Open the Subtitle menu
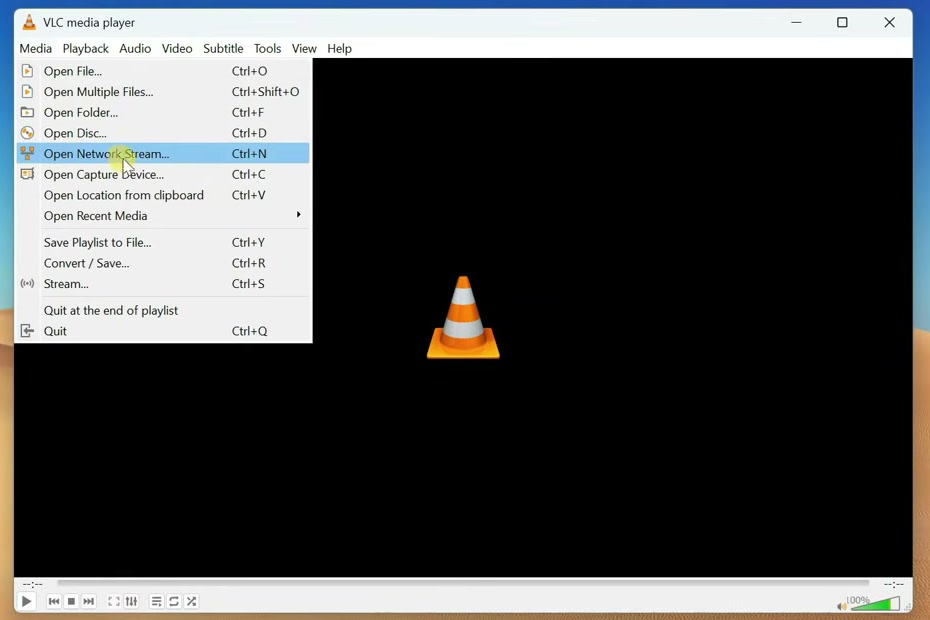The height and width of the screenshot is (620, 930). (x=223, y=49)
